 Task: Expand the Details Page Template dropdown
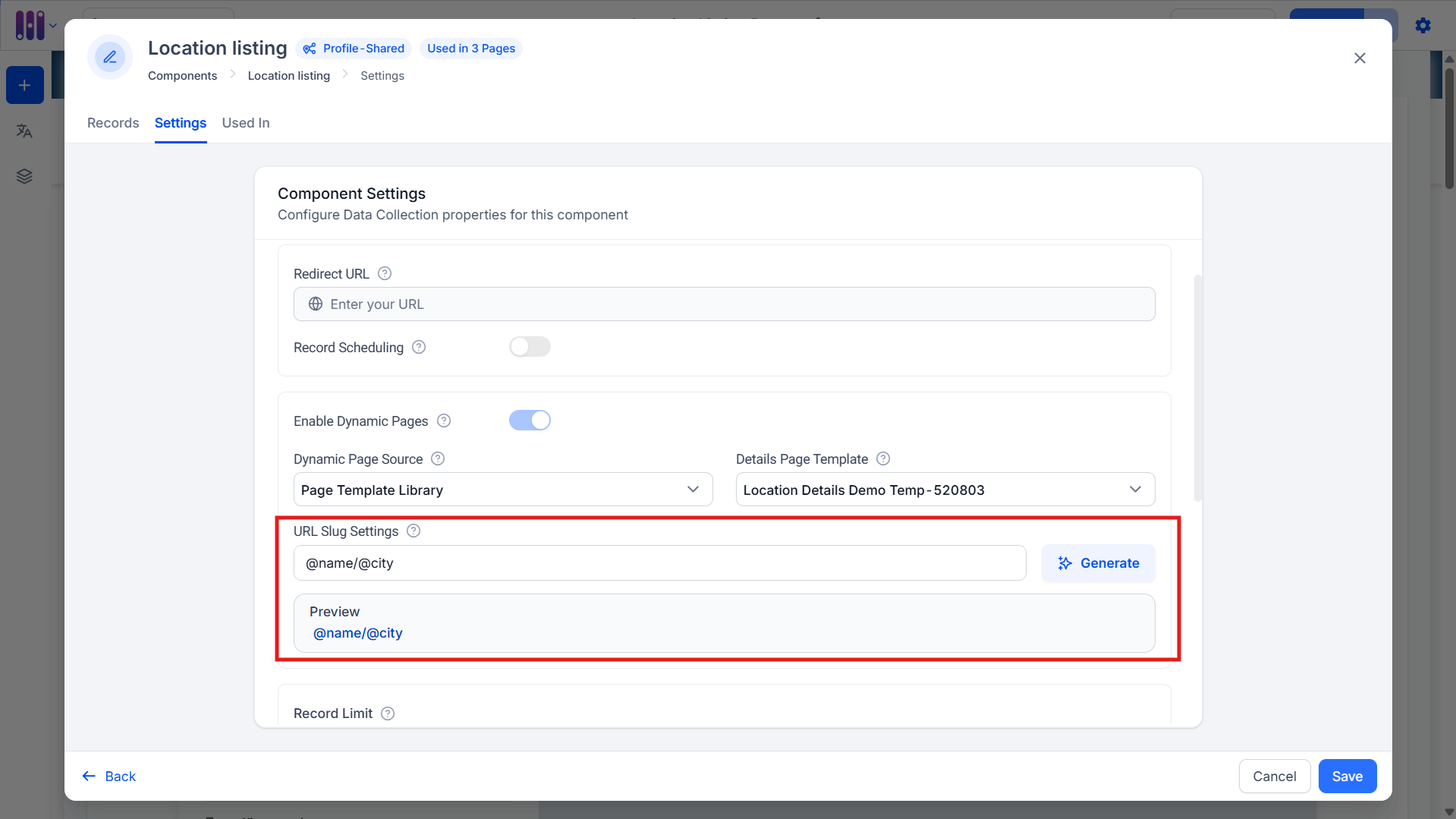945,490
